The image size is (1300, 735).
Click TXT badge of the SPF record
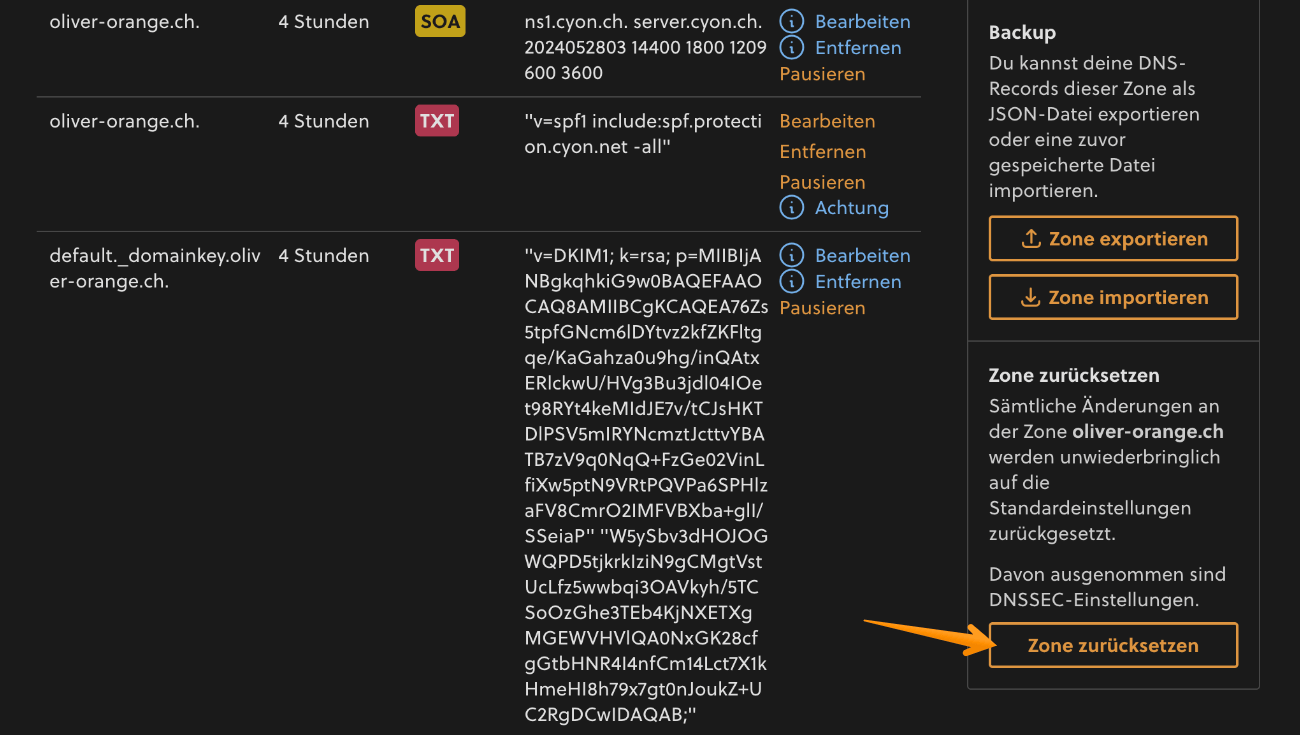[x=437, y=121]
